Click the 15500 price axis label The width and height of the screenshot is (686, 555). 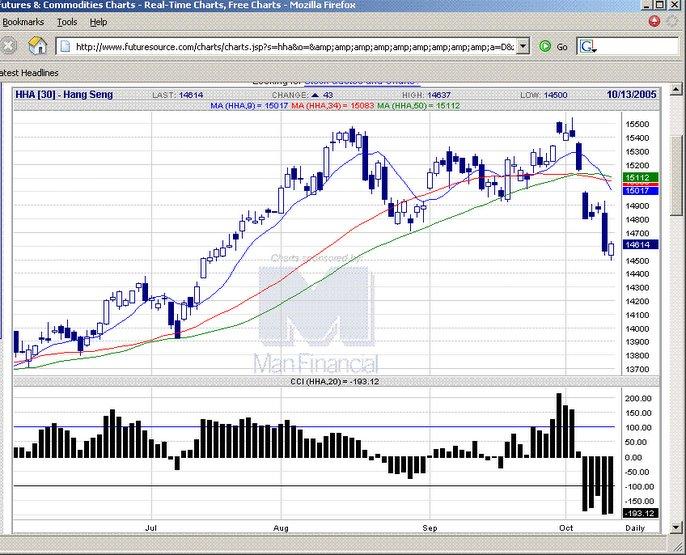(x=637, y=124)
